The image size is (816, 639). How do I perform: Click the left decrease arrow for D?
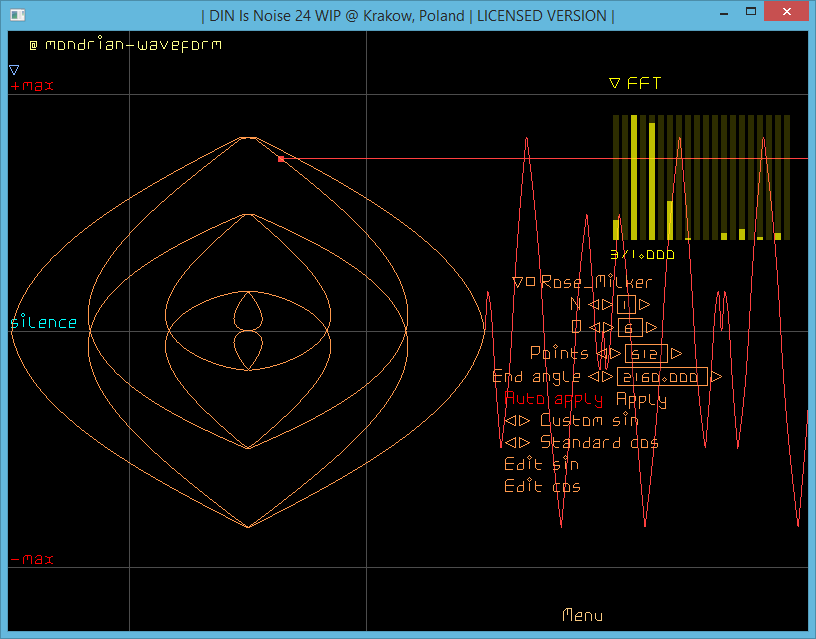pos(593,328)
